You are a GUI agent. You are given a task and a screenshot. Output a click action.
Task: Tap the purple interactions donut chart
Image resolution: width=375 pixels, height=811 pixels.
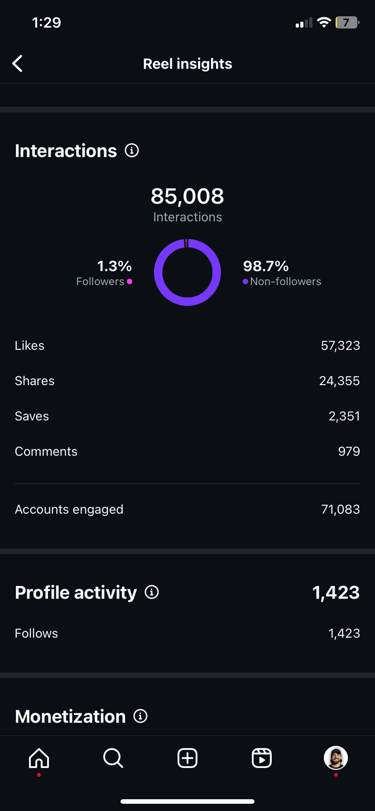tap(187, 272)
